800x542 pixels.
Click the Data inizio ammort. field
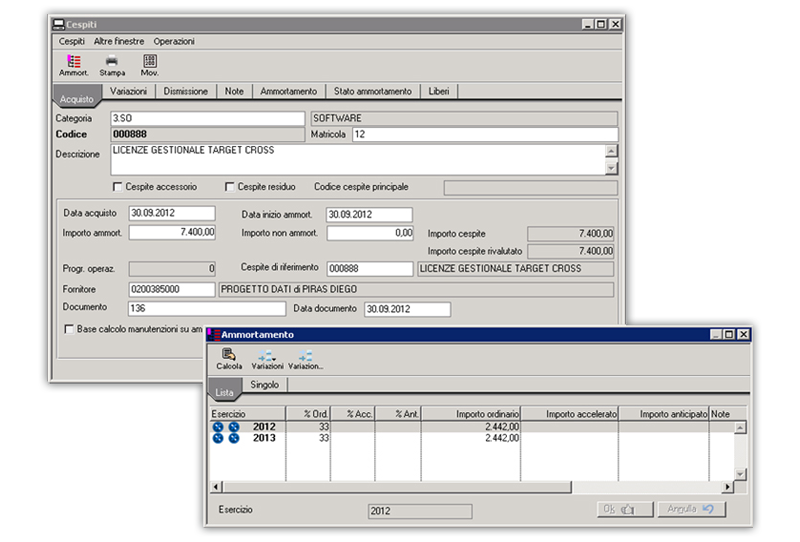tap(369, 215)
